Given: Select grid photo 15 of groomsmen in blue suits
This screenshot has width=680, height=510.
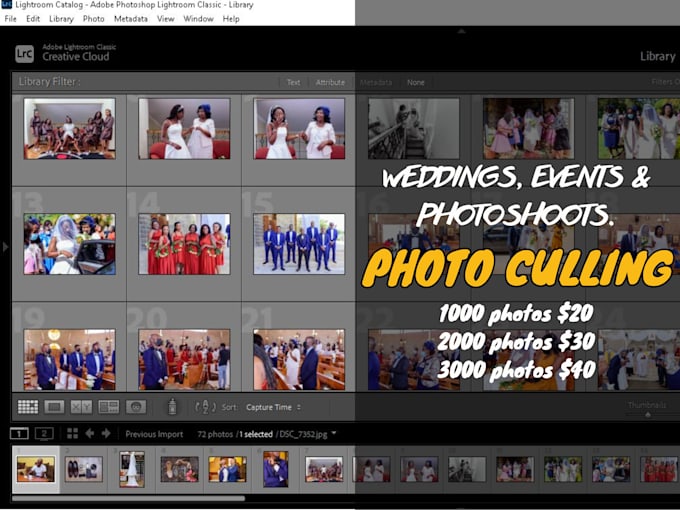Looking at the screenshot, I should click(x=299, y=244).
